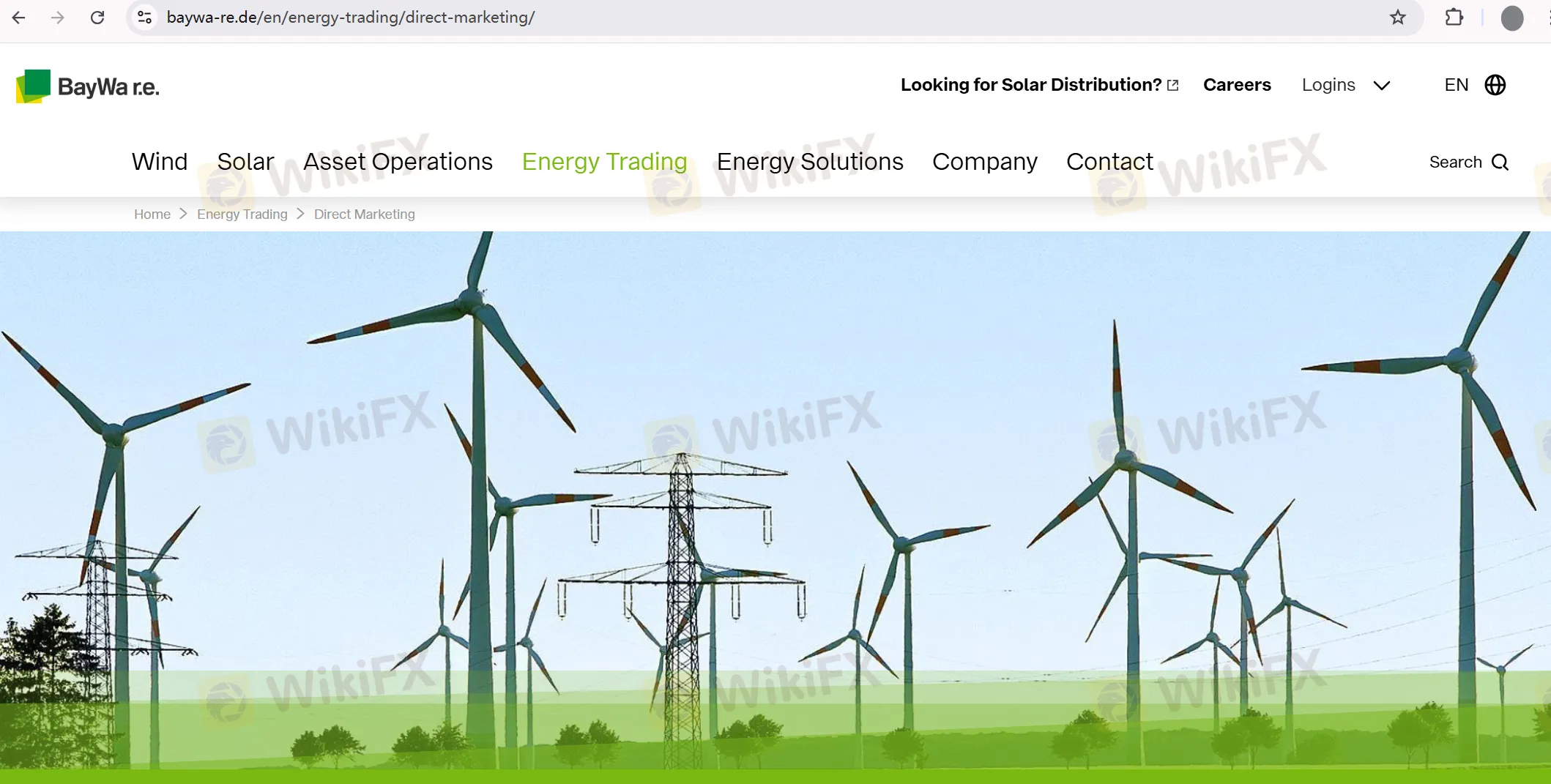The width and height of the screenshot is (1551, 784).
Task: Click the external-link icon beside Solar Distribution
Action: (1173, 84)
